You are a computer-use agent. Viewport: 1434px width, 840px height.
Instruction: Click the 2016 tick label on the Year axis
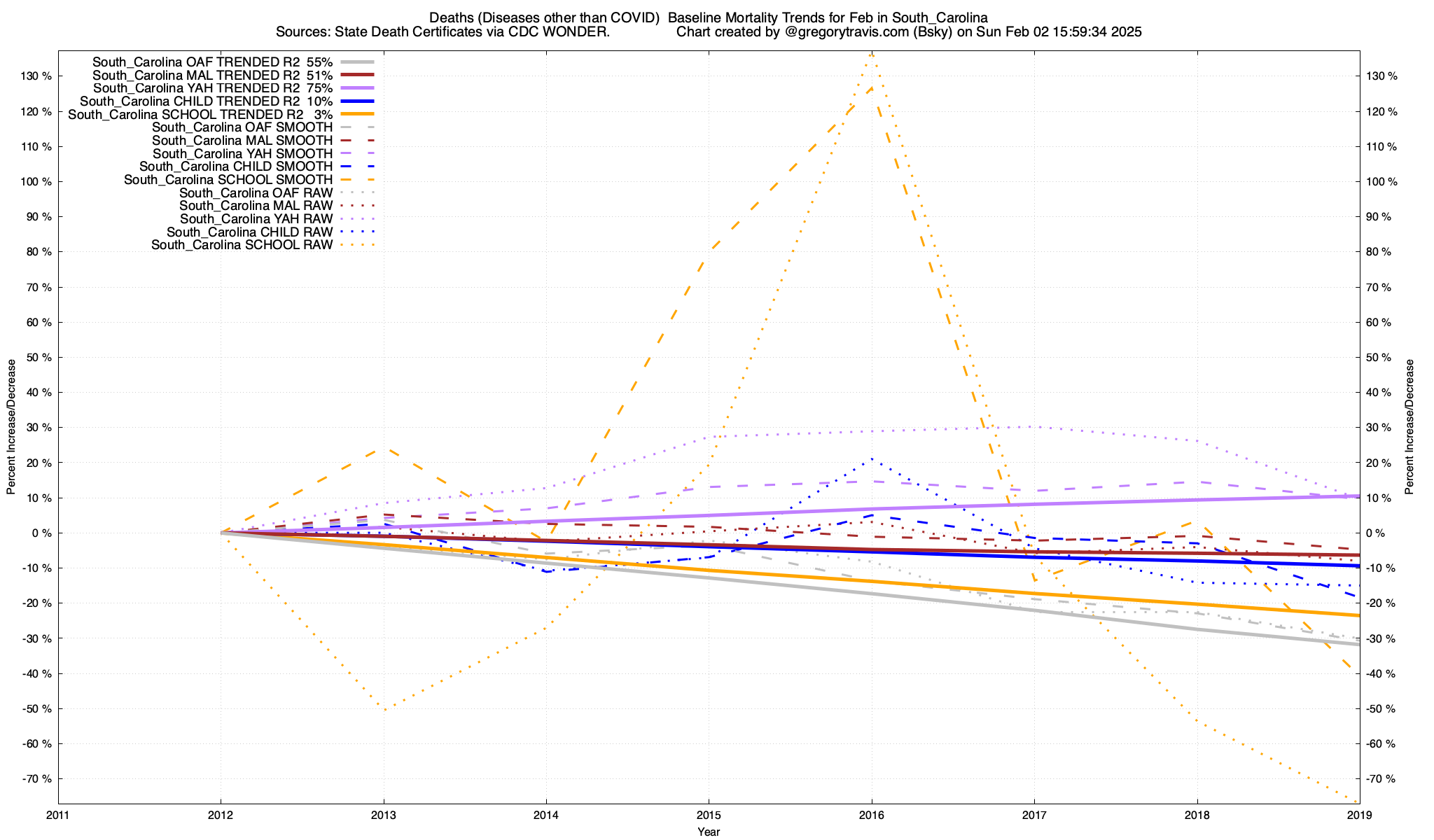pos(871,815)
